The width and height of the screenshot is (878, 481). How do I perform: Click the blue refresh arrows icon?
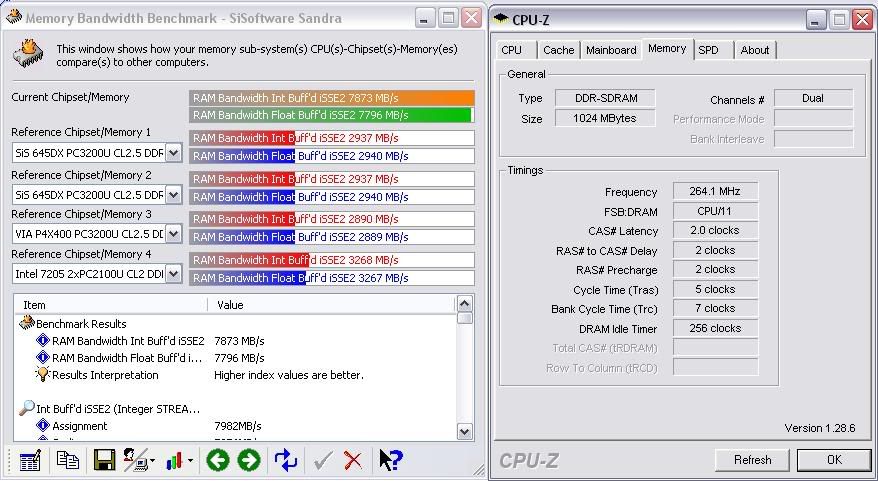click(x=286, y=460)
